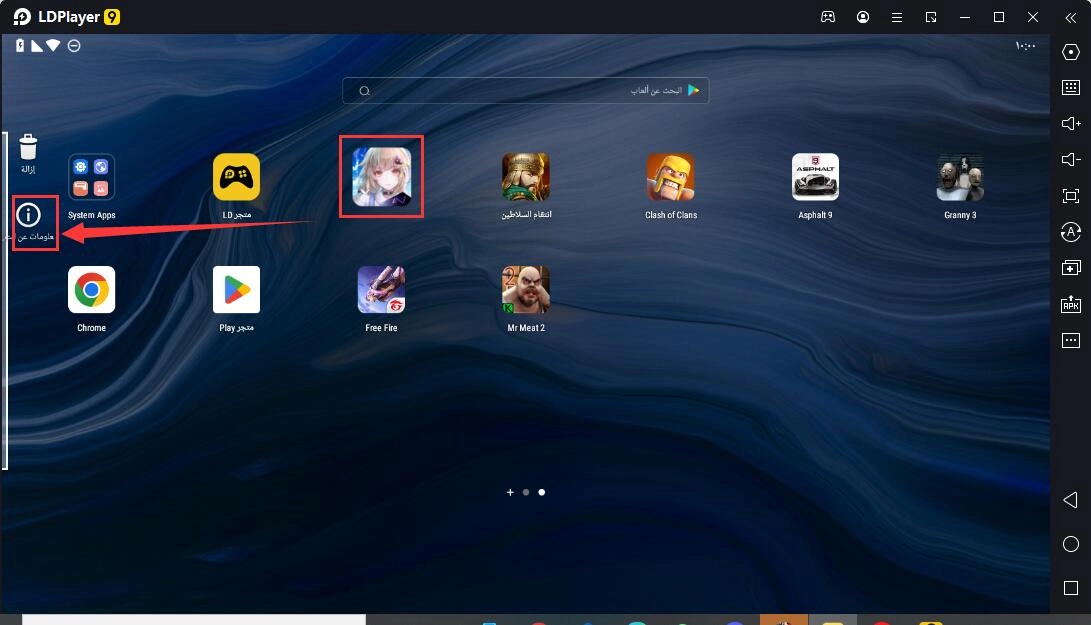Click the Google Play icon in search bar
This screenshot has width=1091, height=625.
pyautogui.click(x=693, y=90)
